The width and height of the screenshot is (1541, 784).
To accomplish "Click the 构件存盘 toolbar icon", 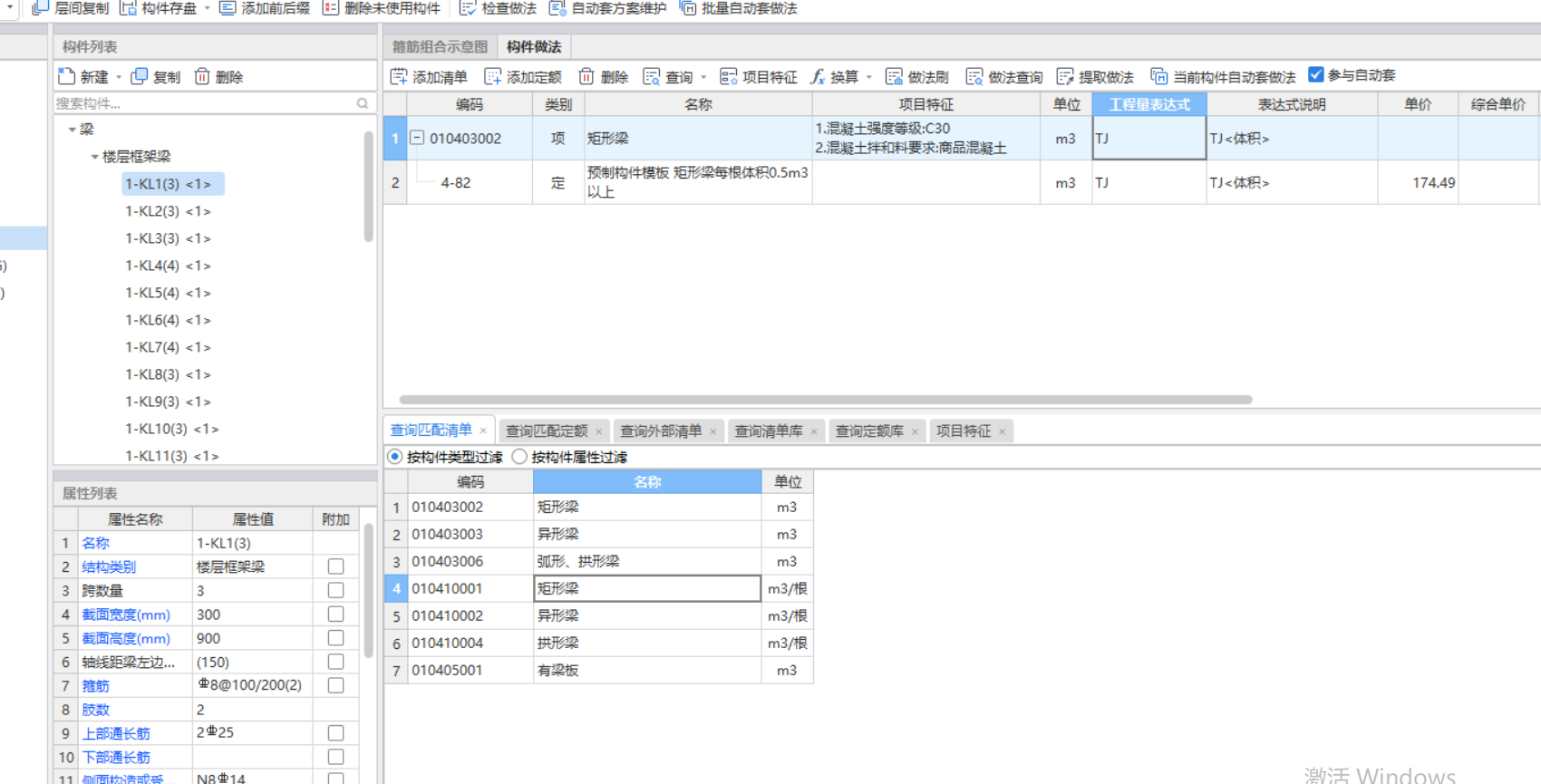I will (128, 8).
